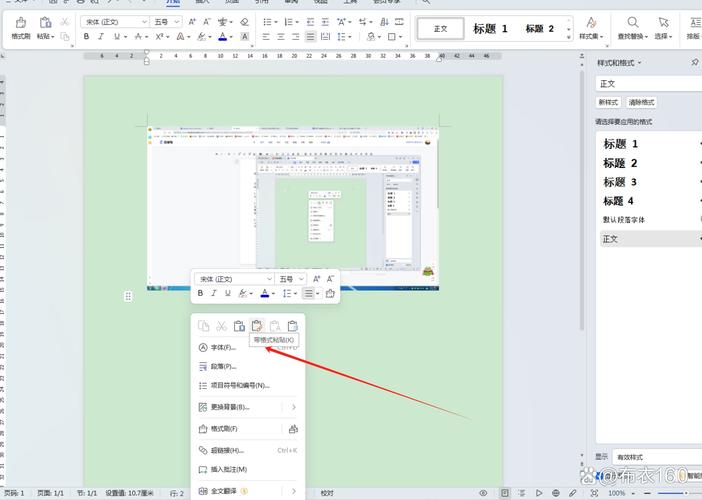The height and width of the screenshot is (500, 702).
Task: Click Bold in the floating mini toolbar
Action: (200, 294)
